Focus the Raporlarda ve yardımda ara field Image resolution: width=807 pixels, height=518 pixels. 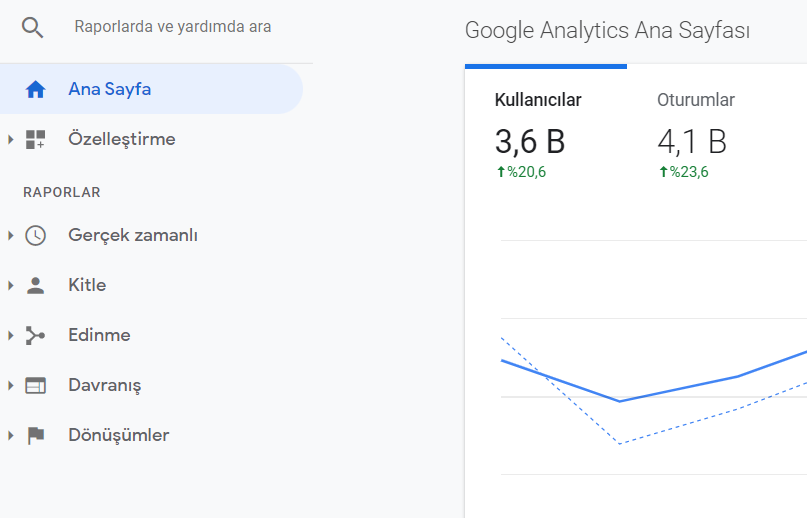click(172, 27)
